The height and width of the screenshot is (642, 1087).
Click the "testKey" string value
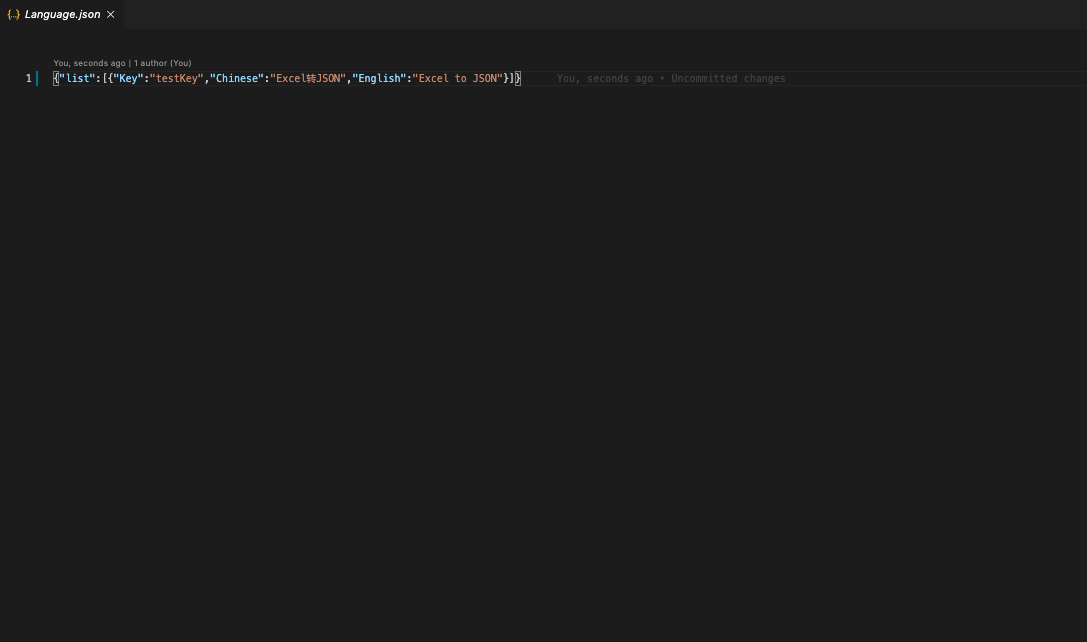tap(176, 78)
